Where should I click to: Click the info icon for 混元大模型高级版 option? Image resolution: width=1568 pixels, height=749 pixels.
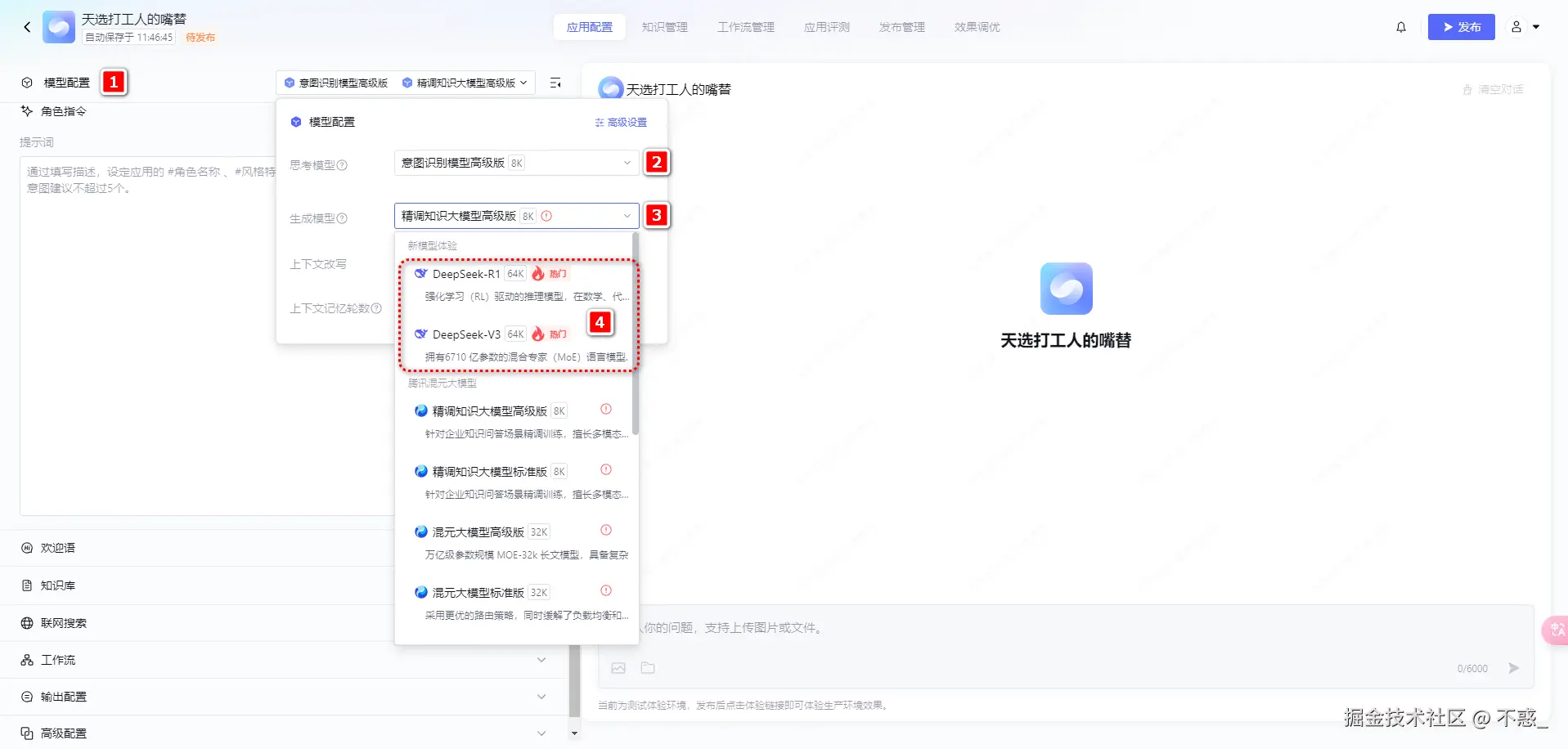pos(606,530)
